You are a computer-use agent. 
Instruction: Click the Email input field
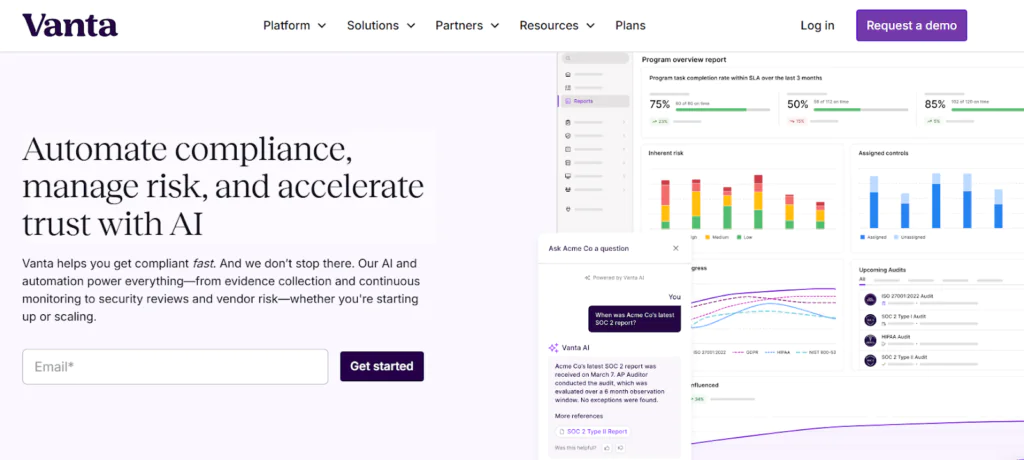[x=175, y=367]
